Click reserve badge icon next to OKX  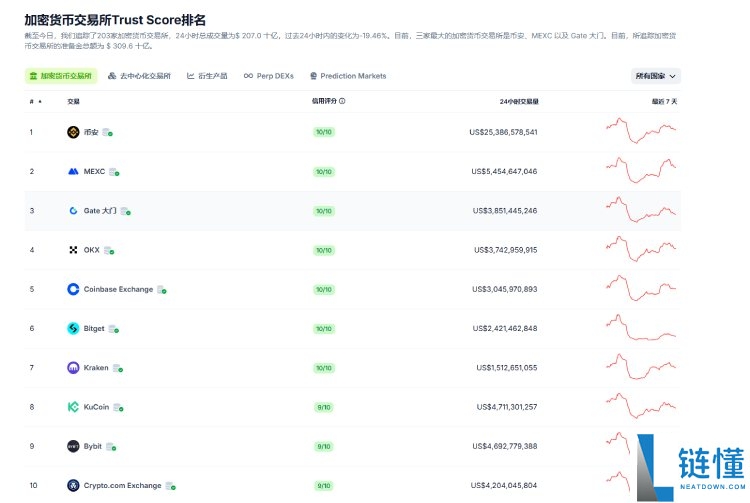tap(109, 250)
